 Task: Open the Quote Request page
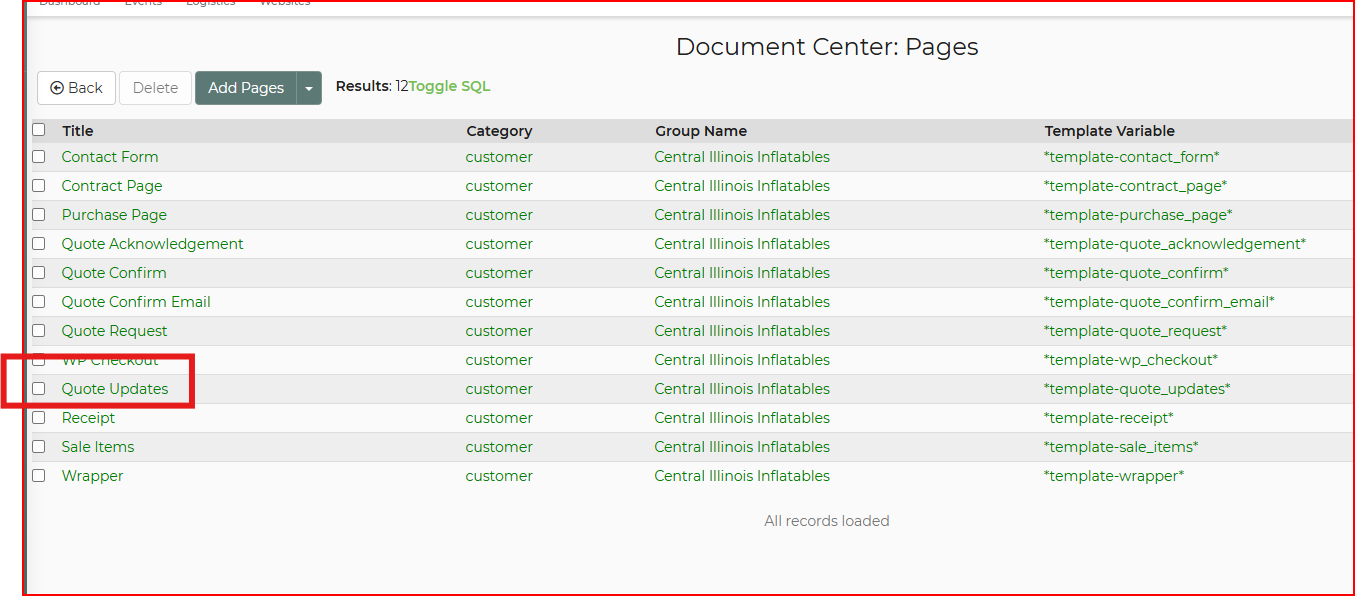(x=114, y=331)
